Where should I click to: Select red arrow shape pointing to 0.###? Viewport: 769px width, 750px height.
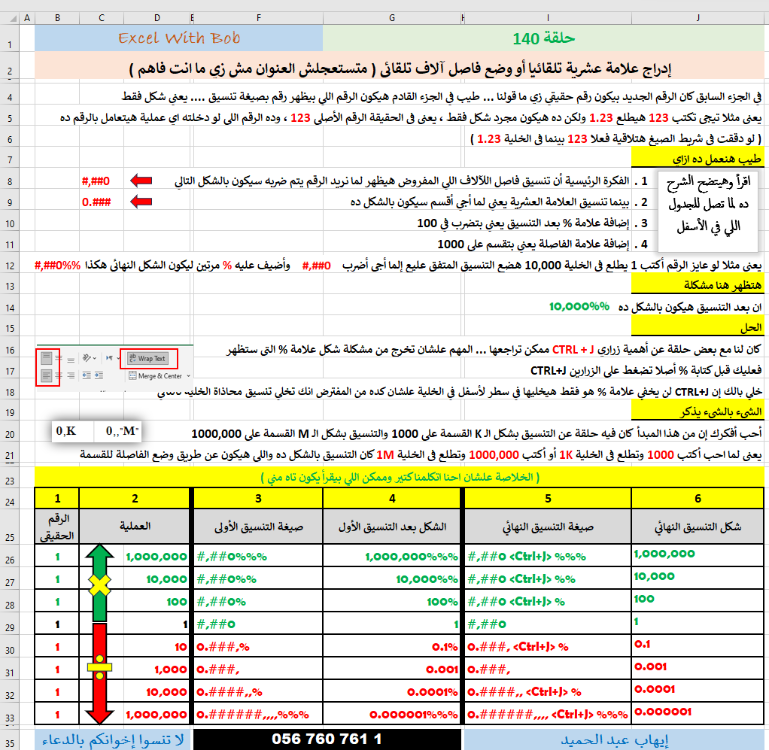click(141, 202)
